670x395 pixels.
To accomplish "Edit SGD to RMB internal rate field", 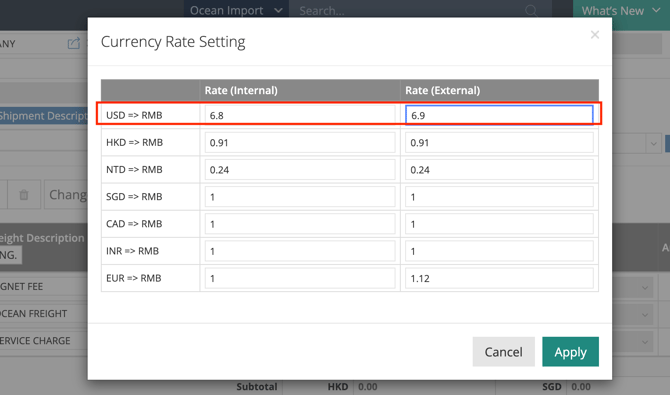I will (300, 197).
